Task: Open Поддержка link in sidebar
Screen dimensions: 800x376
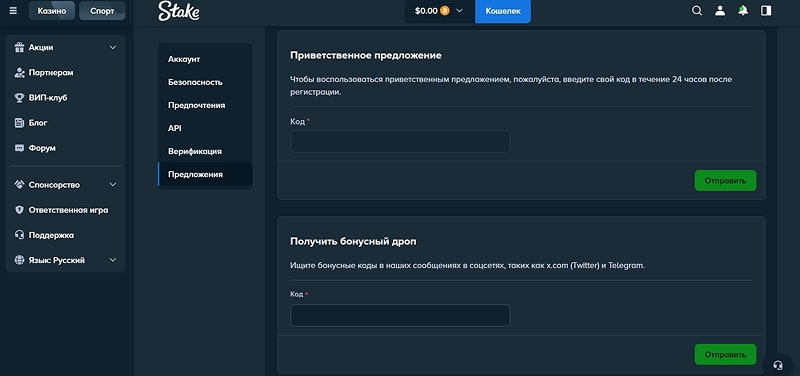Action: click(x=52, y=235)
